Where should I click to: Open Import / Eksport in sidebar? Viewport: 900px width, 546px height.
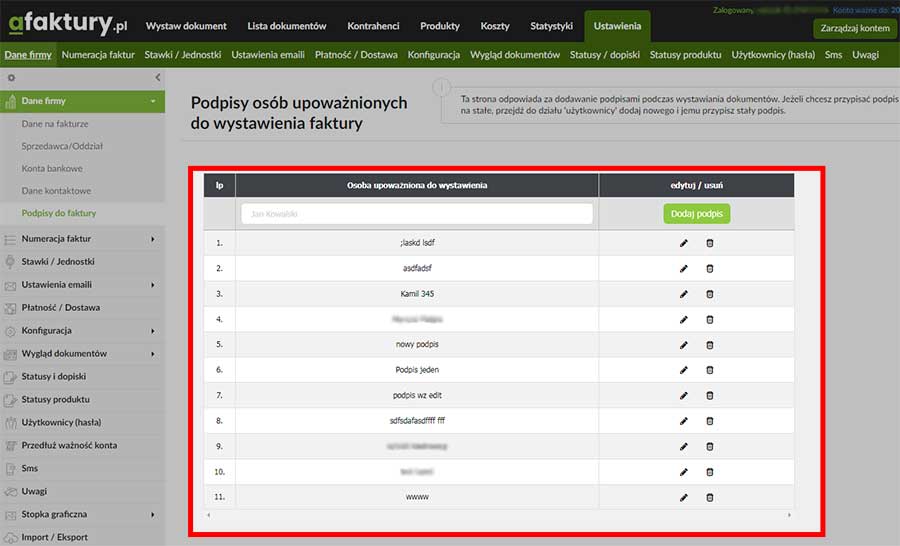pyautogui.click(x=55, y=537)
